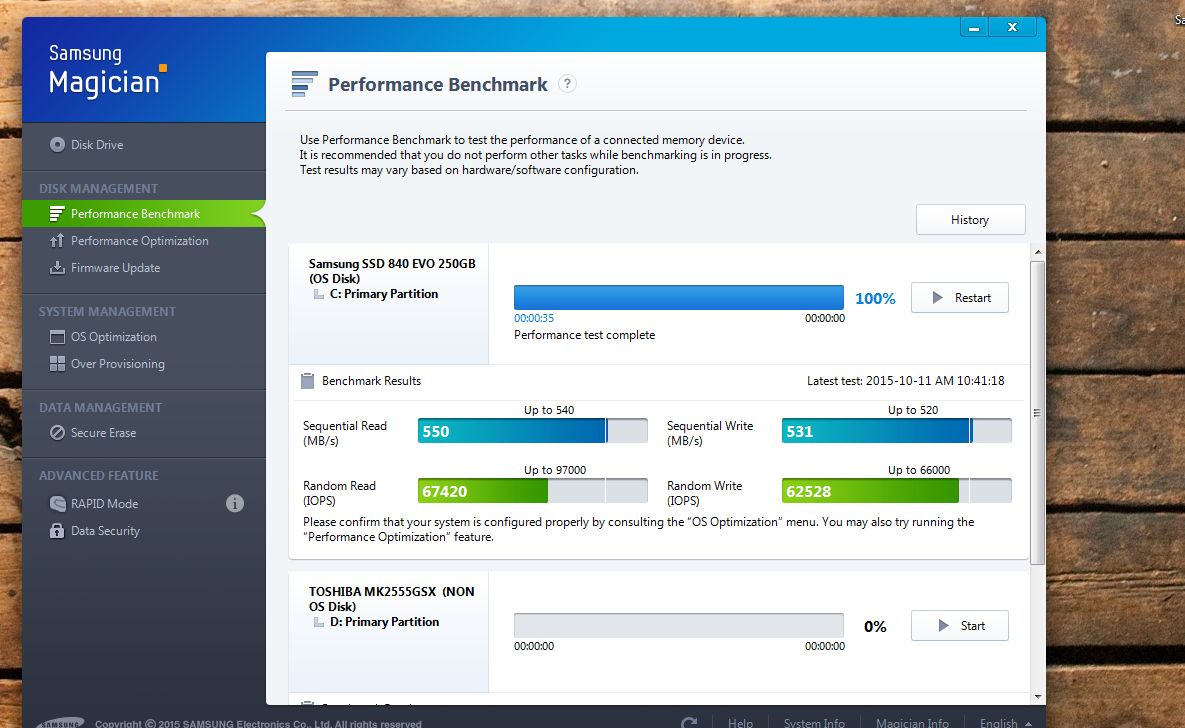Click 'Performance test complete' status text
The image size is (1185, 728).
point(585,335)
